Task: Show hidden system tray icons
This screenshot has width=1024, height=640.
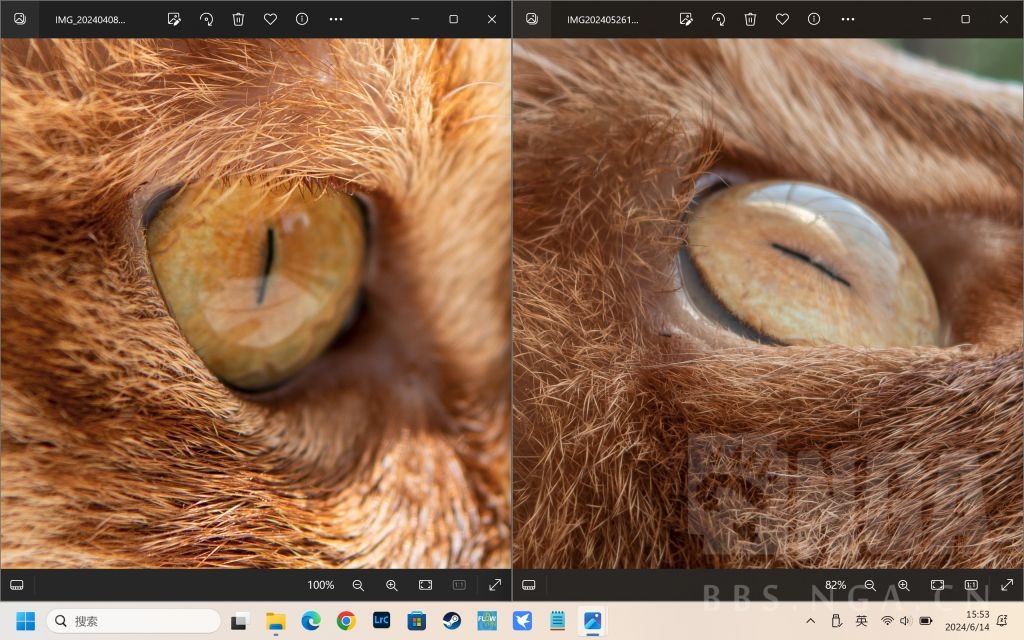Action: coord(810,621)
